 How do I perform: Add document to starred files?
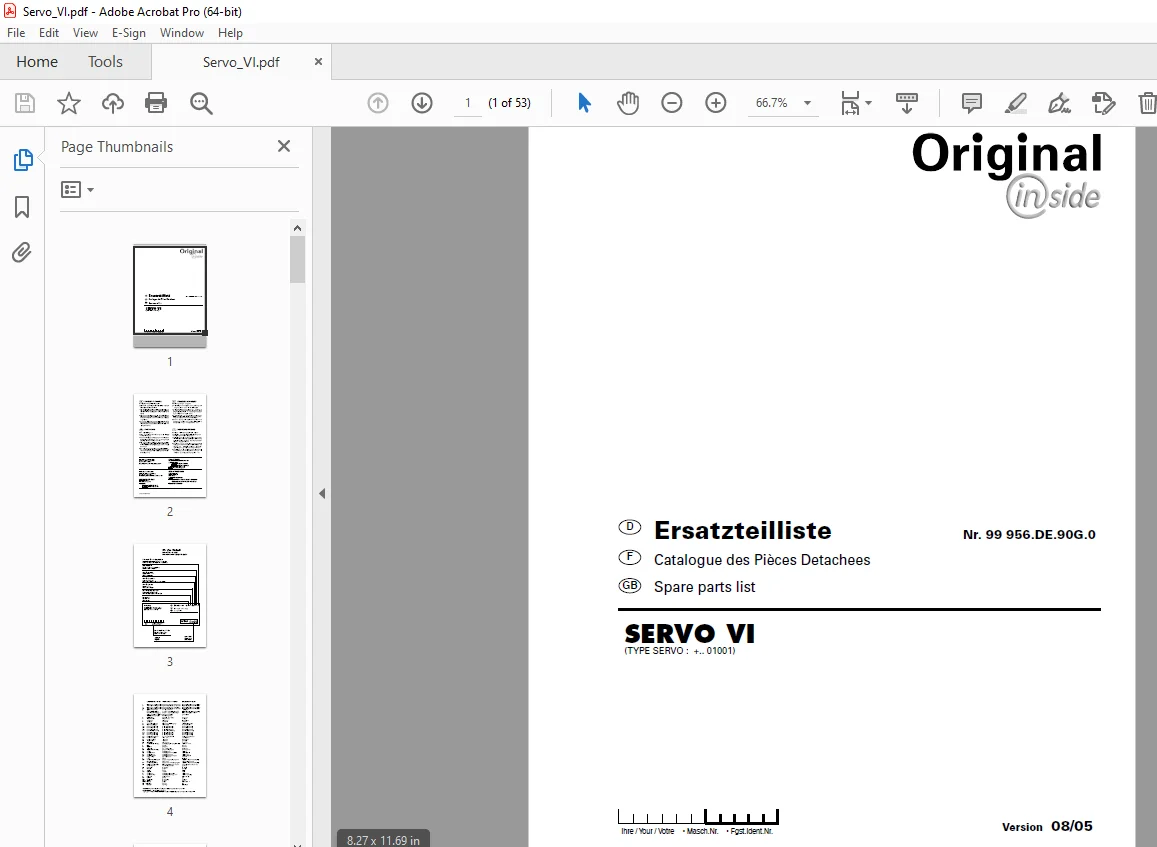[69, 103]
